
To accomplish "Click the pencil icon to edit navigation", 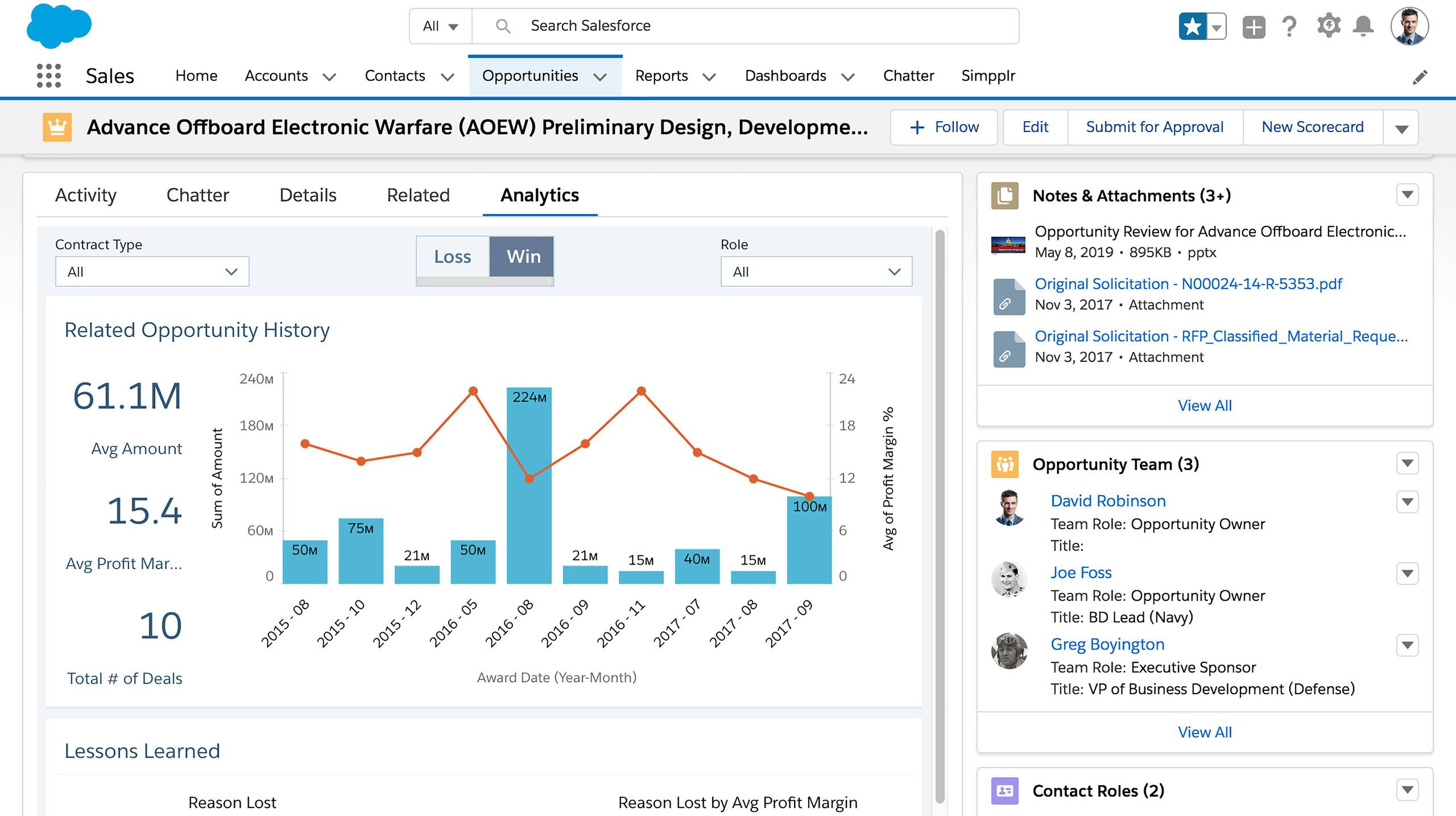I will pos(1420,77).
